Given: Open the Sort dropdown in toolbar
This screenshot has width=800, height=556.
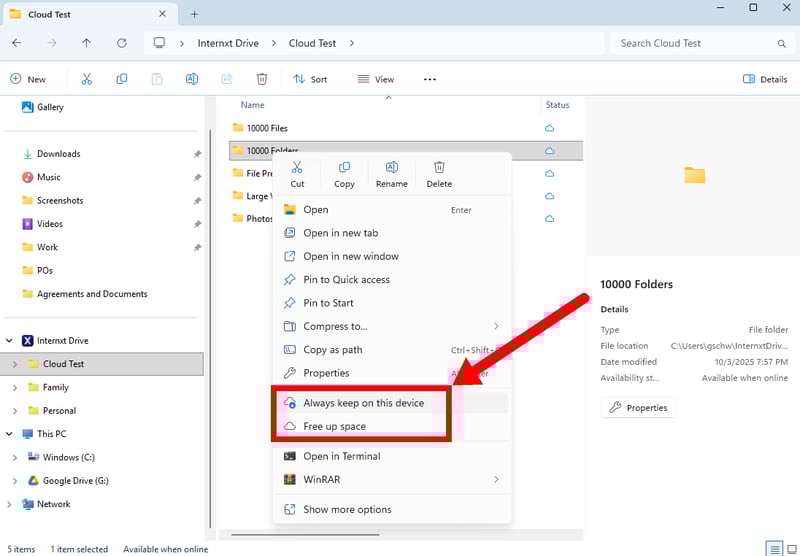Looking at the screenshot, I should coord(310,79).
